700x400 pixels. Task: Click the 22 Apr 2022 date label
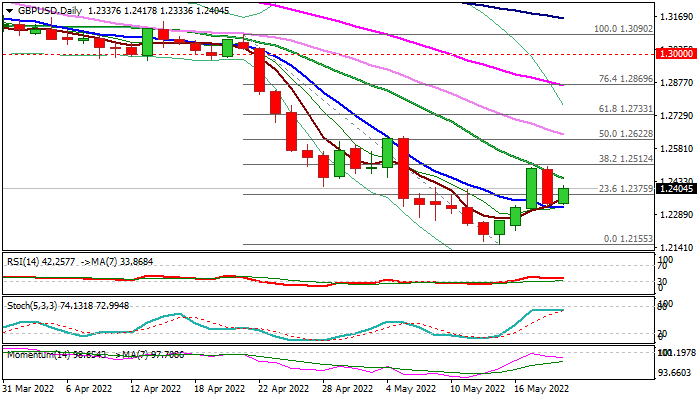[x=278, y=389]
